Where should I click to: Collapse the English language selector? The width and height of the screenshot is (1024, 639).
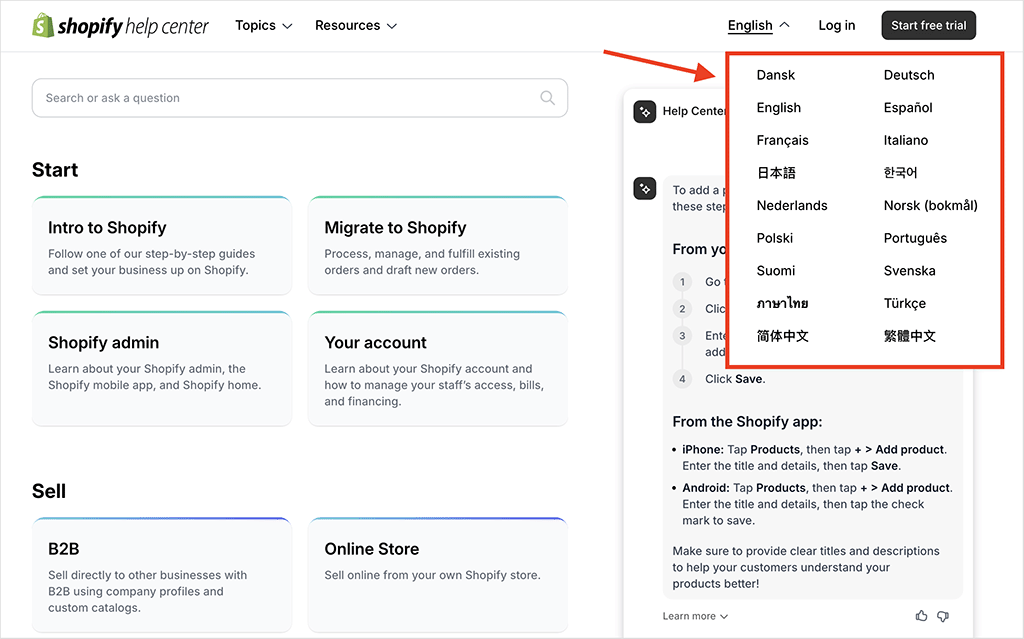758,25
